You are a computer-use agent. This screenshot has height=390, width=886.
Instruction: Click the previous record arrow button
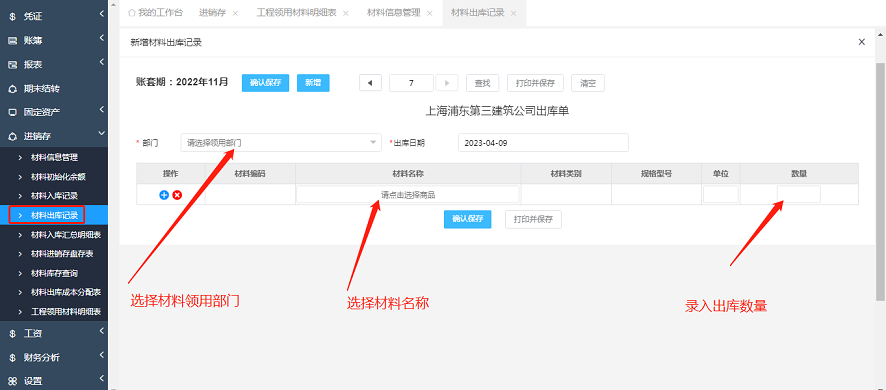pos(370,83)
